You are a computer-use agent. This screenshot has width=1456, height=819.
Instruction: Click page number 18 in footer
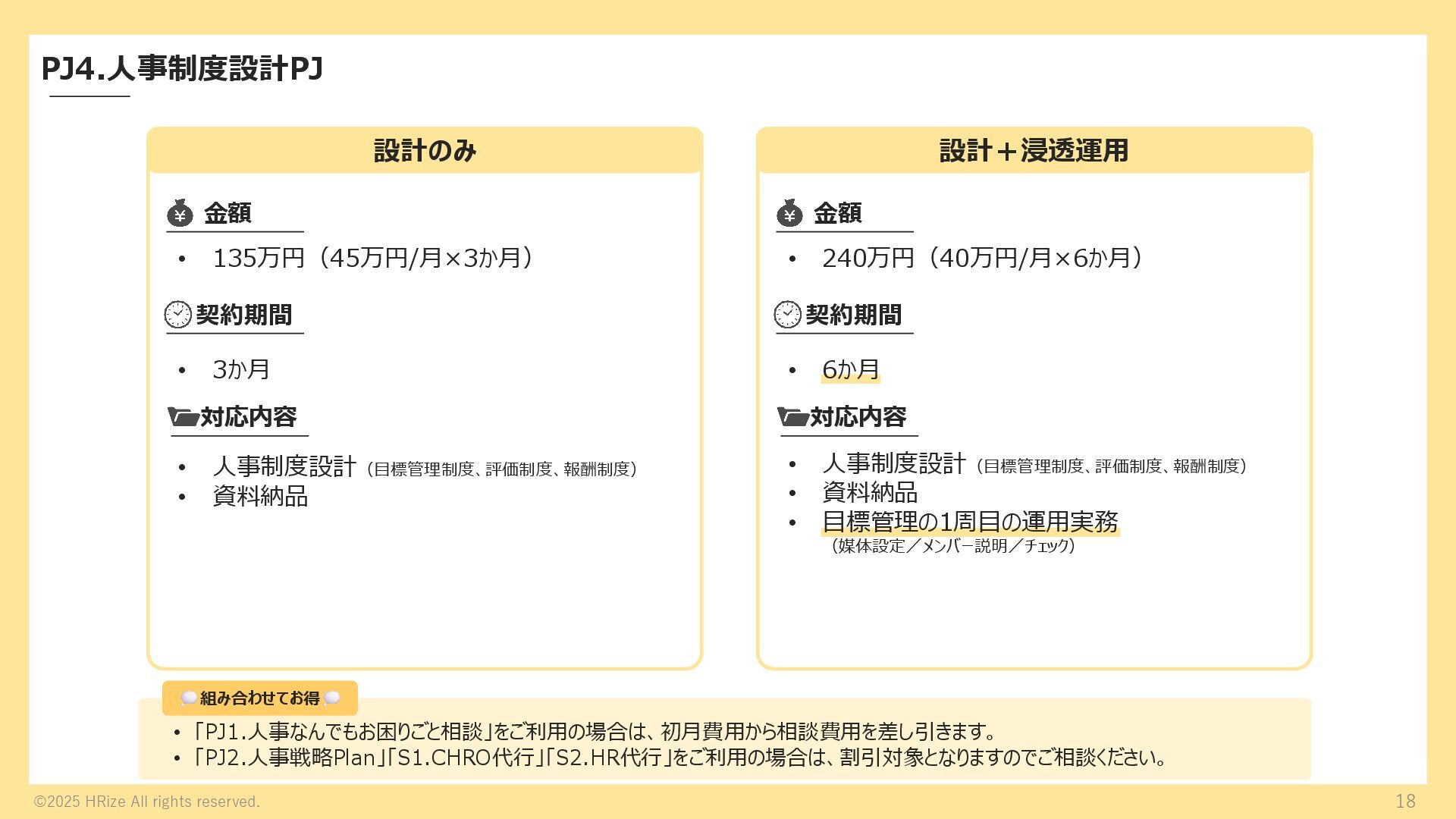pyautogui.click(x=1405, y=801)
